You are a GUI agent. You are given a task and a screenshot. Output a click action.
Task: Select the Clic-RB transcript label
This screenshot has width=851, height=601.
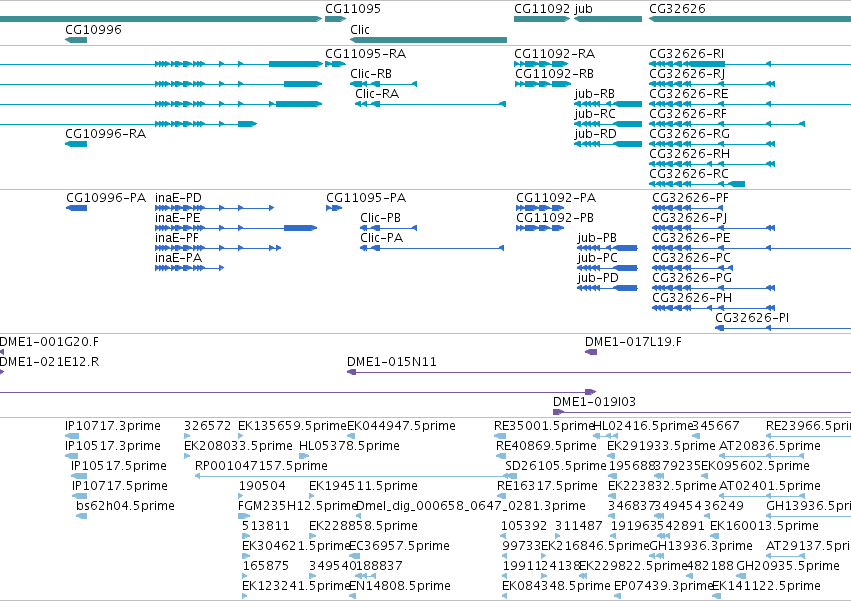[371, 74]
